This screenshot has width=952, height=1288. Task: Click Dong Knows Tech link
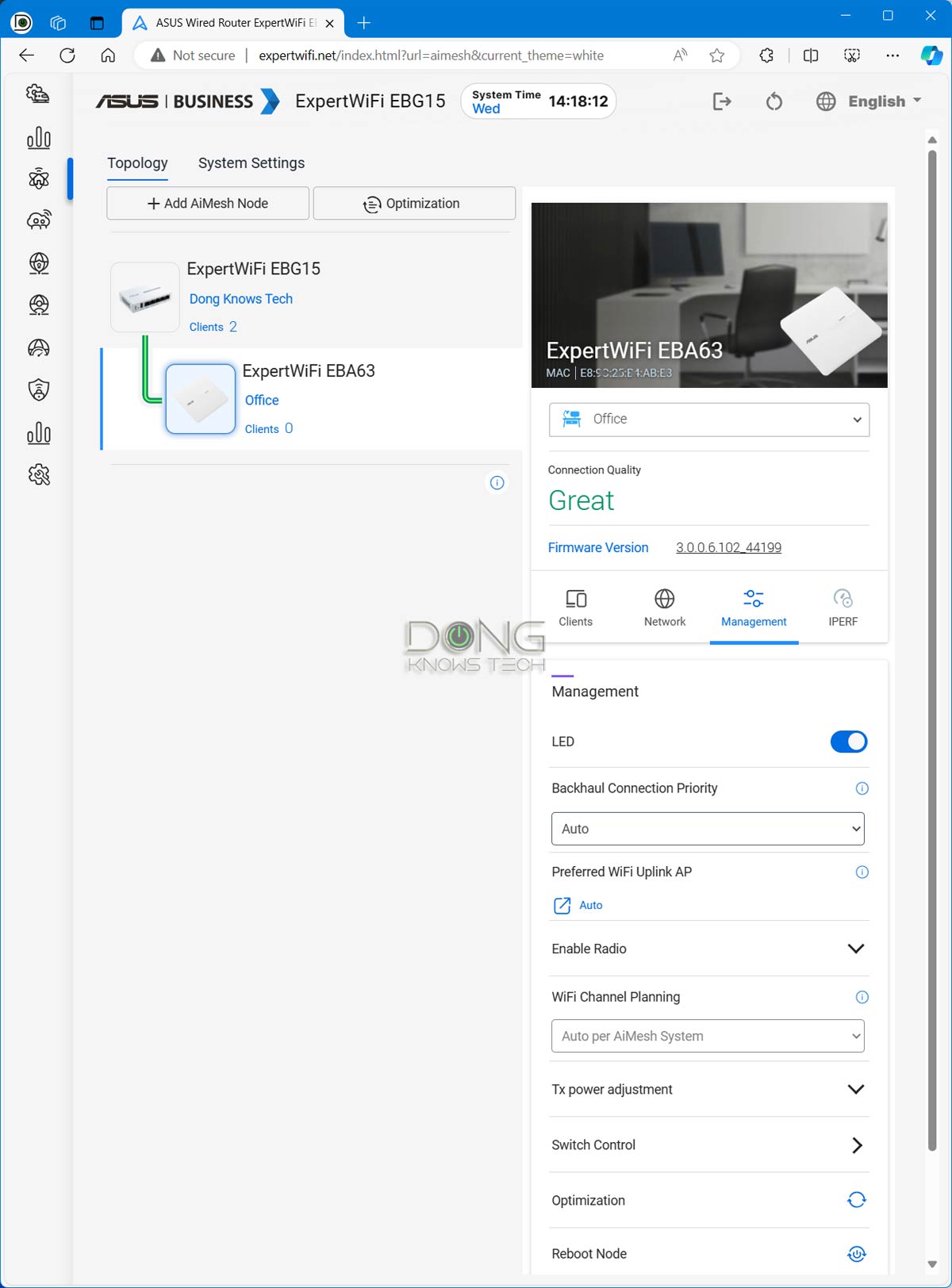point(241,299)
